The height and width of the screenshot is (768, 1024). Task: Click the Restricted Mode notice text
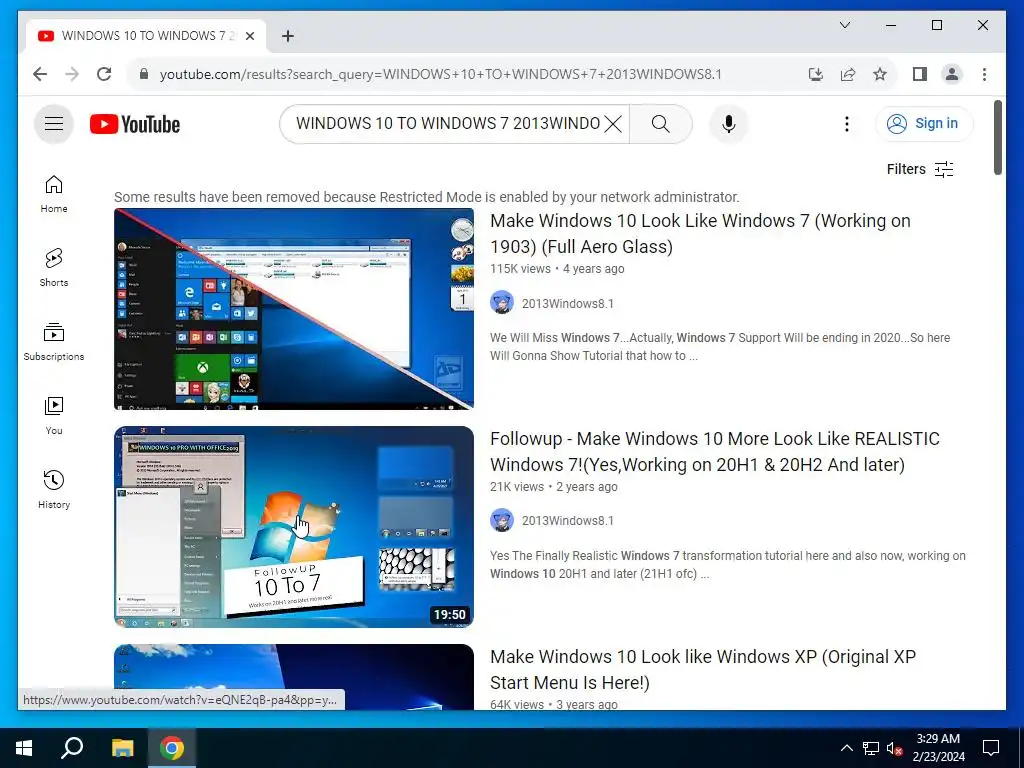point(426,197)
